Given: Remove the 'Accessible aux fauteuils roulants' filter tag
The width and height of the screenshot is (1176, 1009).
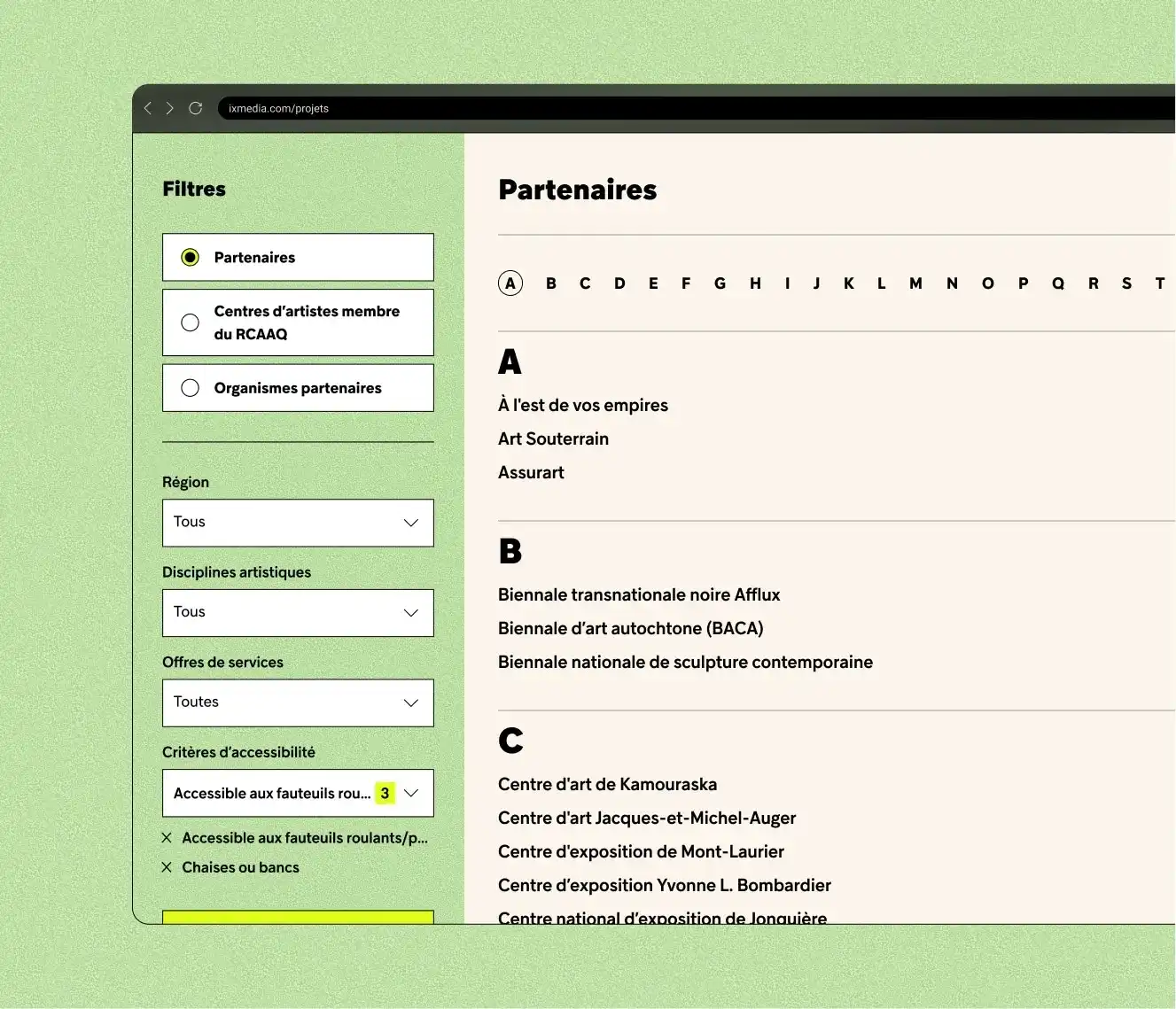Looking at the screenshot, I should (x=167, y=837).
